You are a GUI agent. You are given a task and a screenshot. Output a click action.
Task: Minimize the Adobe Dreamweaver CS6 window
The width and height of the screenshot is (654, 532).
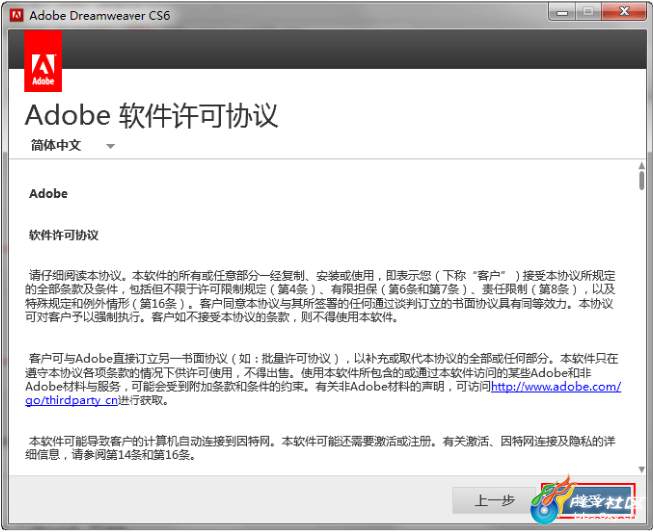point(562,12)
